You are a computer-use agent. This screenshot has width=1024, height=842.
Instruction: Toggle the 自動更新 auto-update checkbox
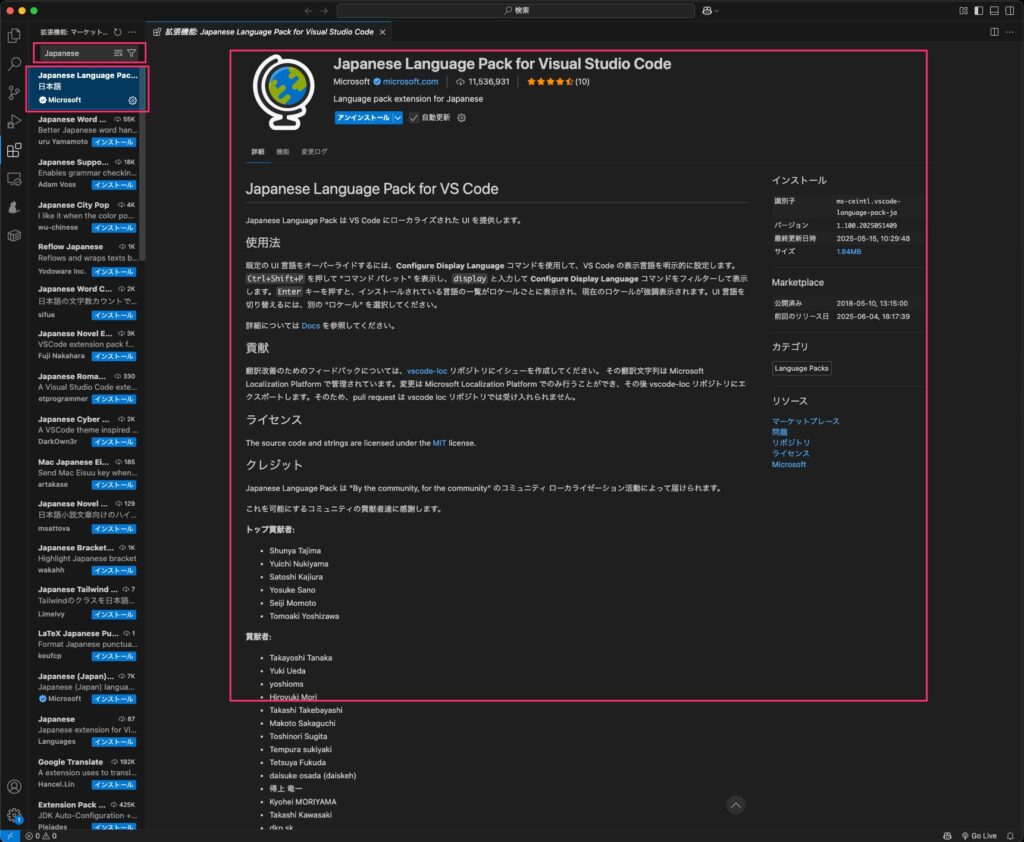coord(413,118)
